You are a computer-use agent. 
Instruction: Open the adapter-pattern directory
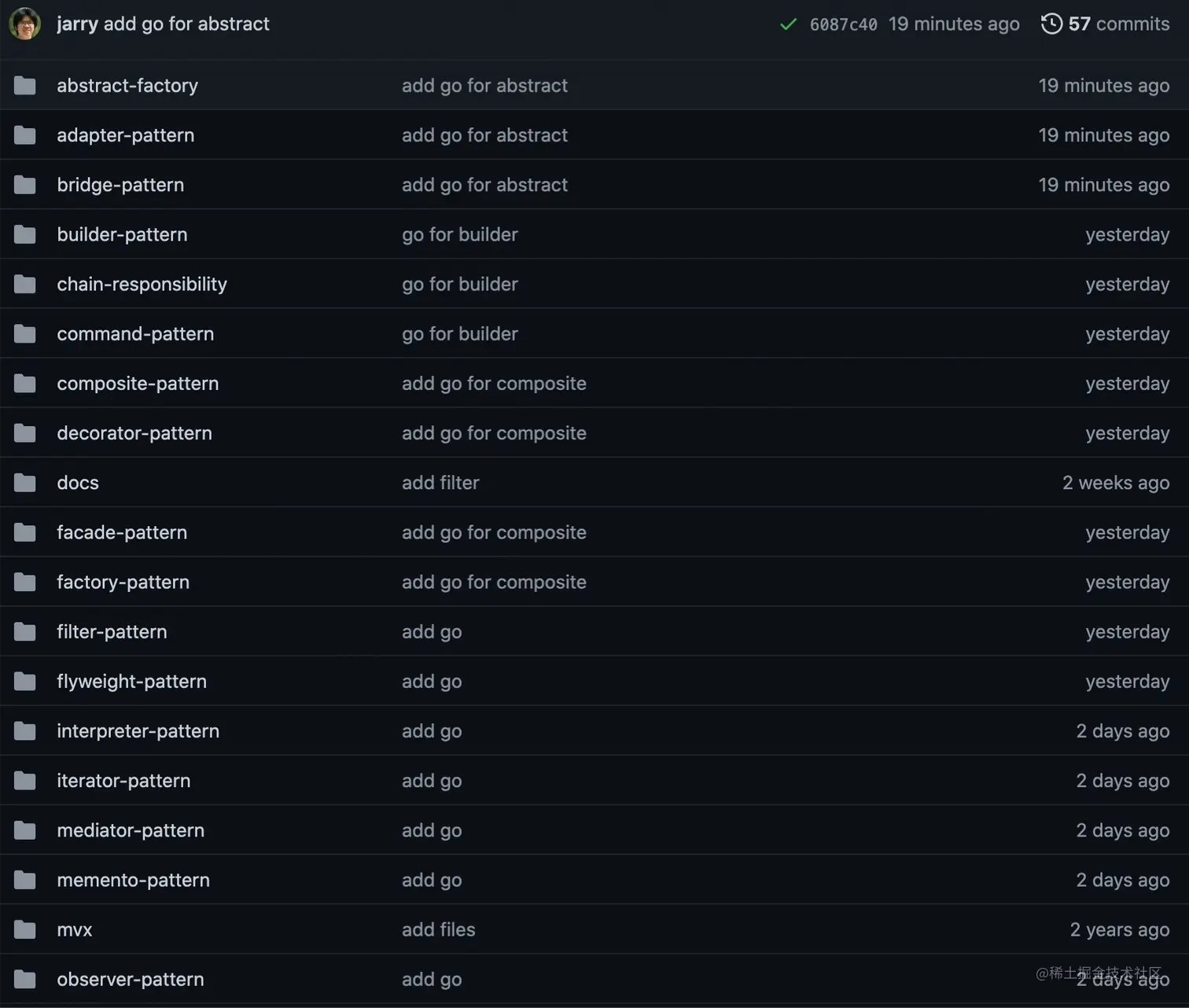pos(126,135)
